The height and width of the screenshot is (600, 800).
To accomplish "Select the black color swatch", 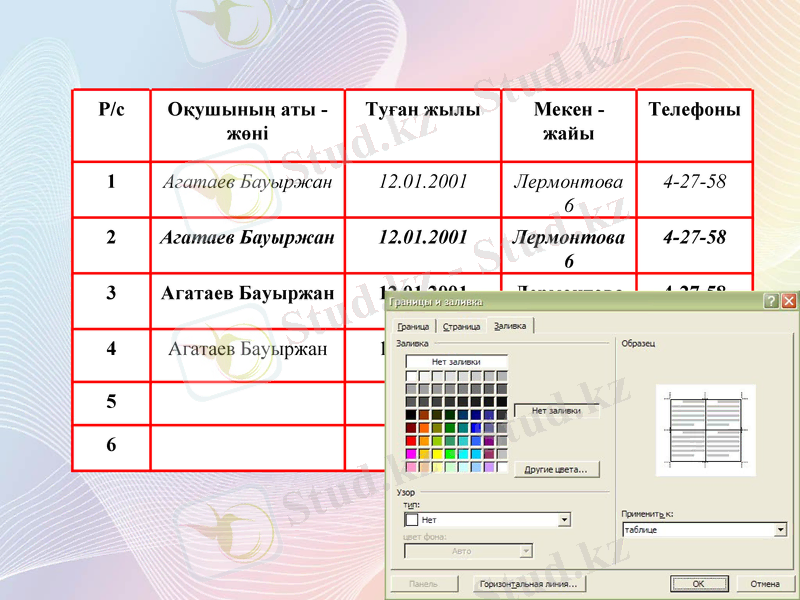I will (410, 414).
